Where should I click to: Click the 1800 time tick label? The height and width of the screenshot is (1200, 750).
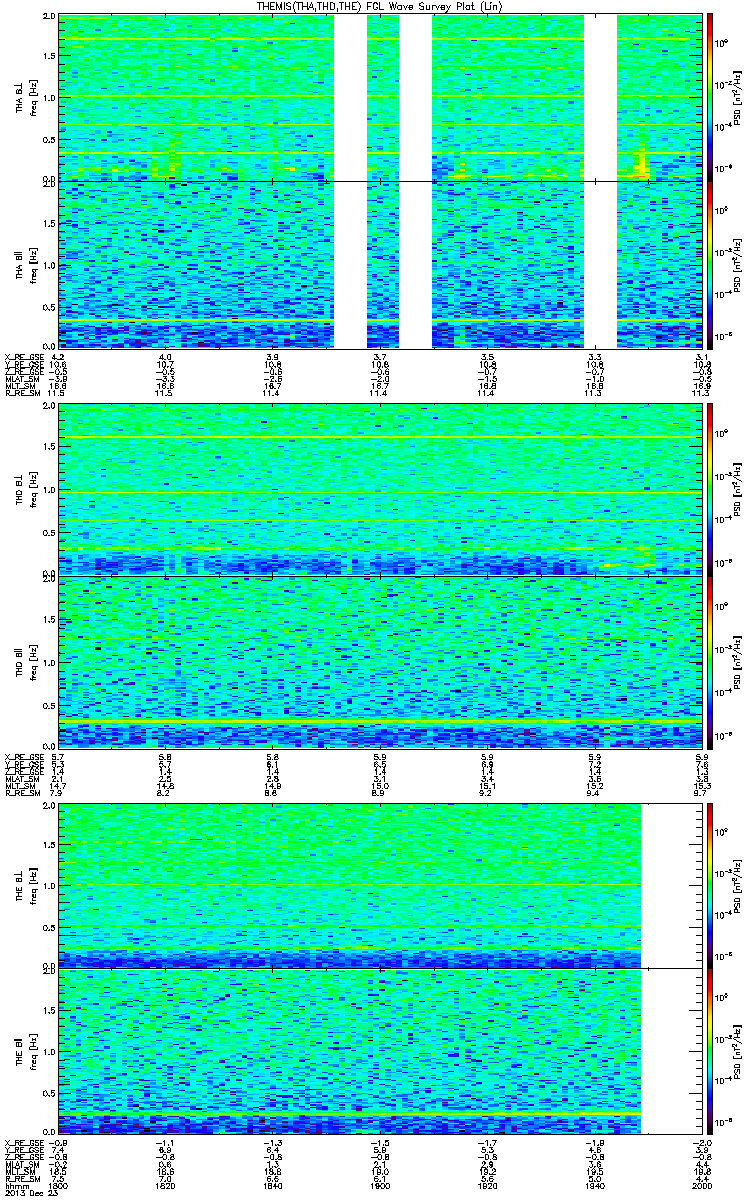click(58, 1184)
